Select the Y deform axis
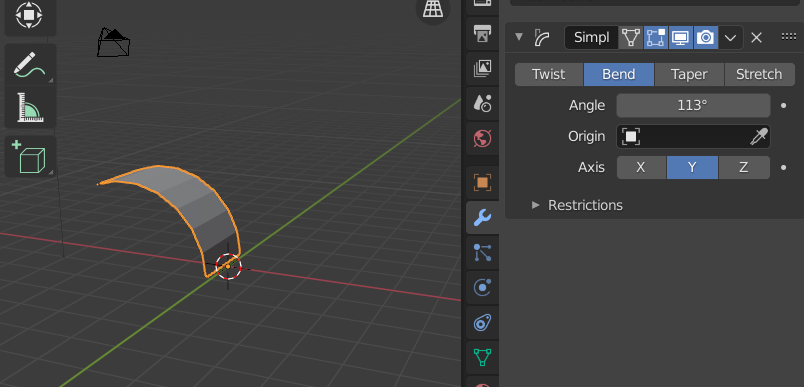 (692, 168)
